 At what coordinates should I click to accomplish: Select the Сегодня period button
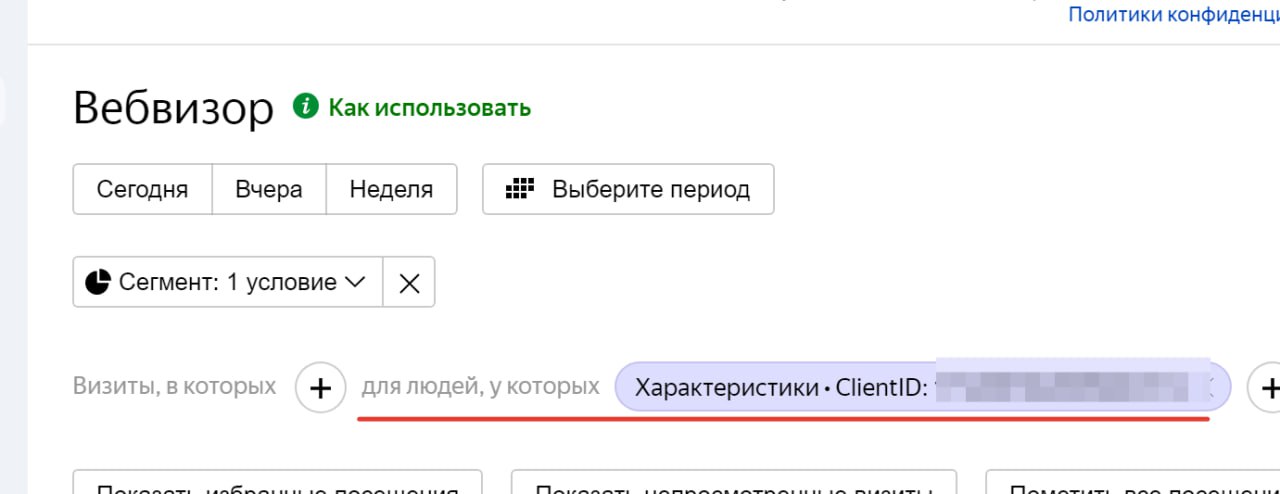(x=142, y=189)
